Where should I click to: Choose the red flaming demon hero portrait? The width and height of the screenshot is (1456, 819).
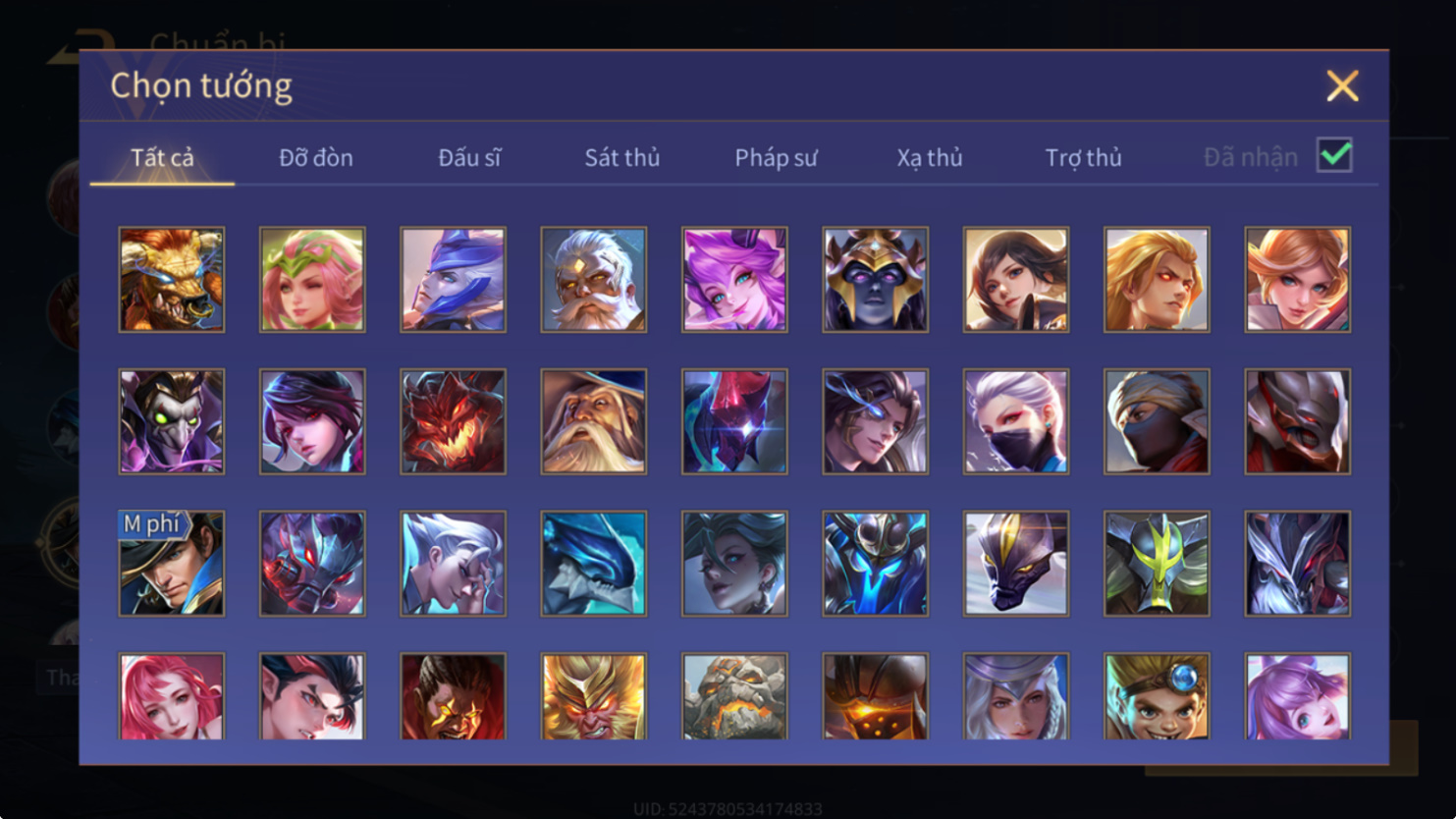[x=453, y=422]
